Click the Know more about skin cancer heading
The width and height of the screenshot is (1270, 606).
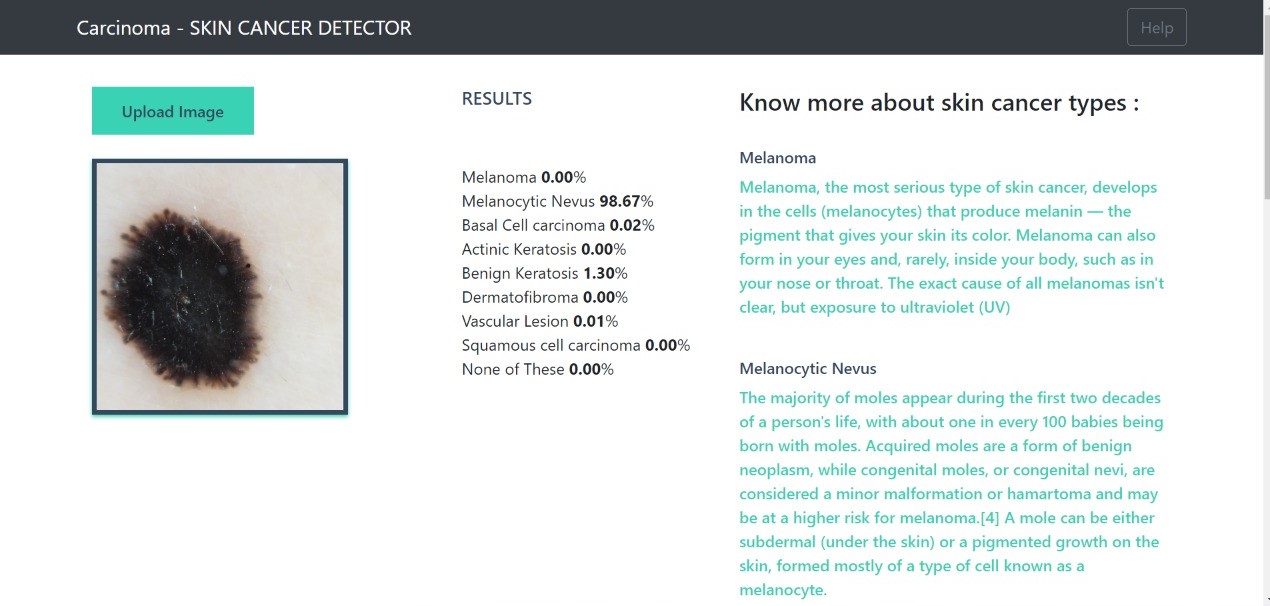point(940,102)
